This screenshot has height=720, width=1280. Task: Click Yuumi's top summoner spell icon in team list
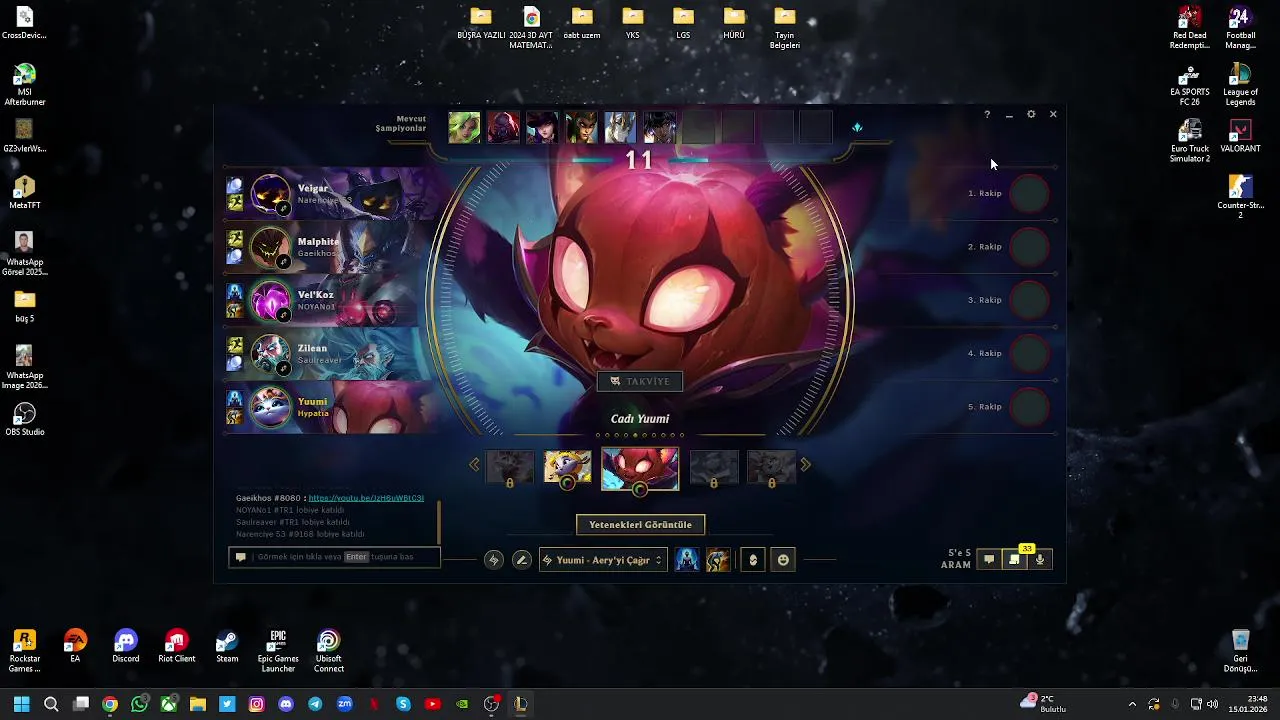(x=234, y=398)
